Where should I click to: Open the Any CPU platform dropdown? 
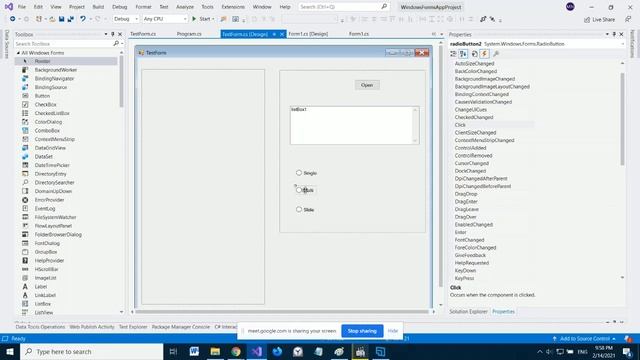click(x=165, y=19)
